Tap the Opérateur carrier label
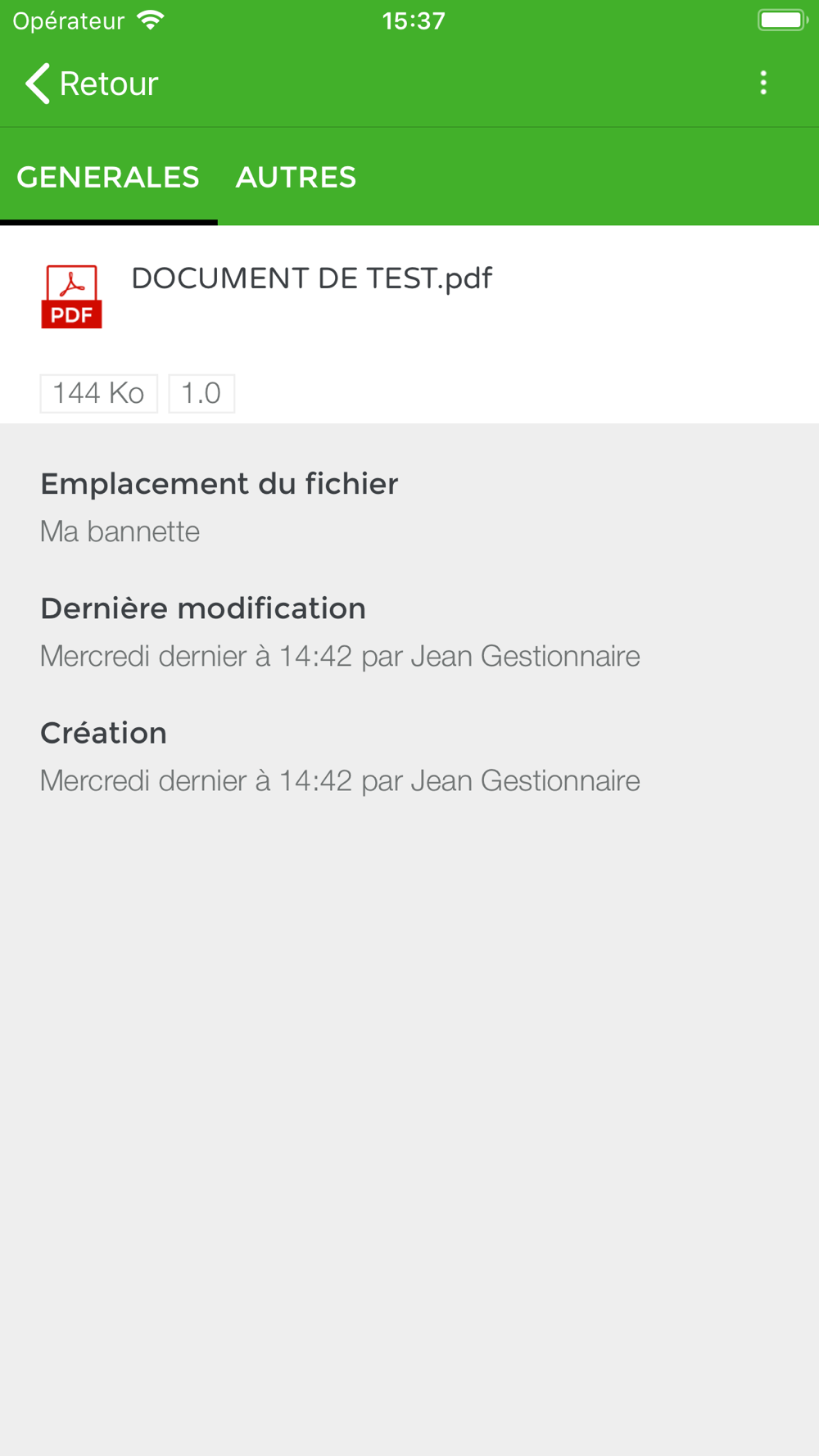Viewport: 819px width, 1456px height. point(69,20)
